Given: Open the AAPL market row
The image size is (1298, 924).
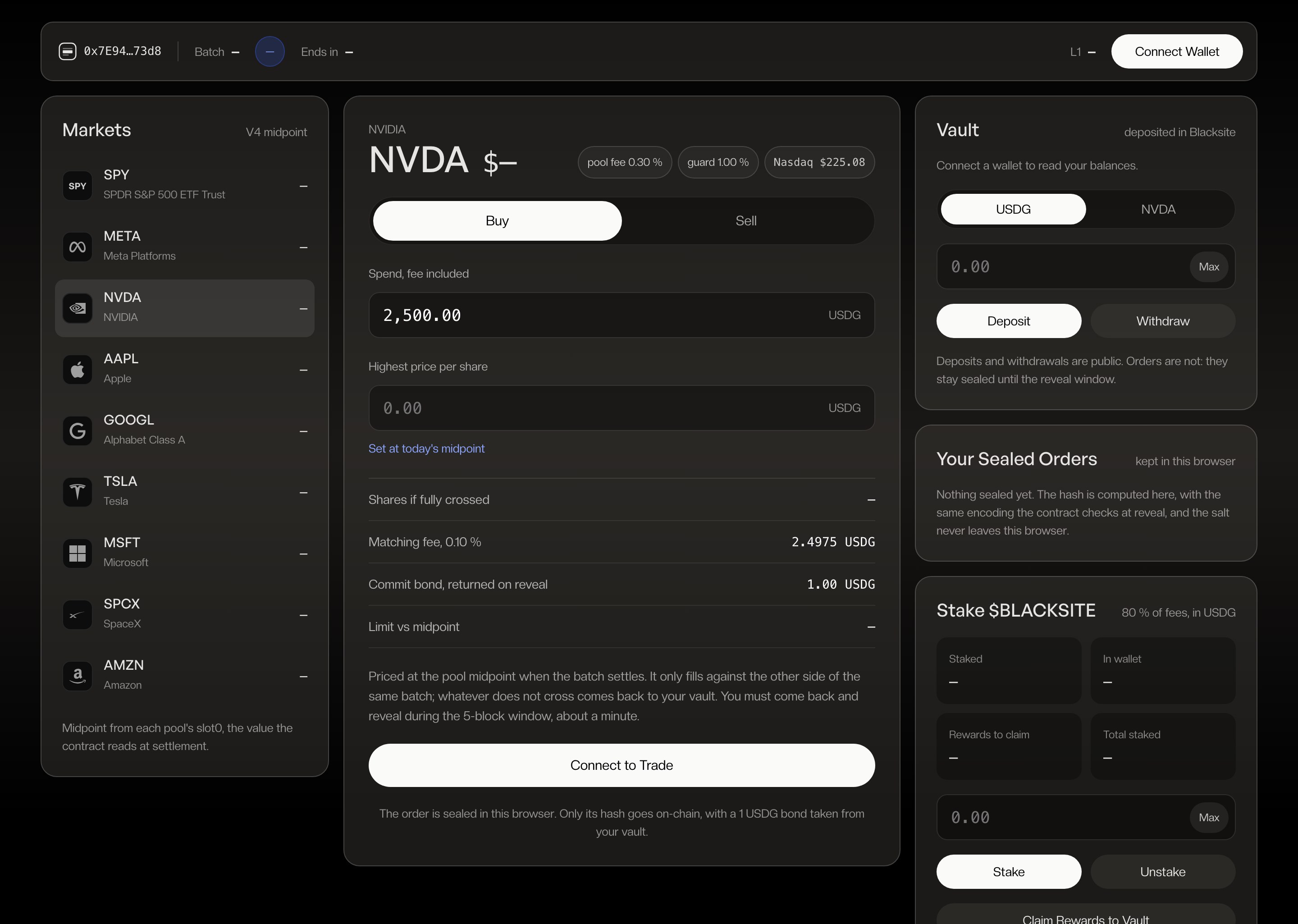Looking at the screenshot, I should (185, 370).
